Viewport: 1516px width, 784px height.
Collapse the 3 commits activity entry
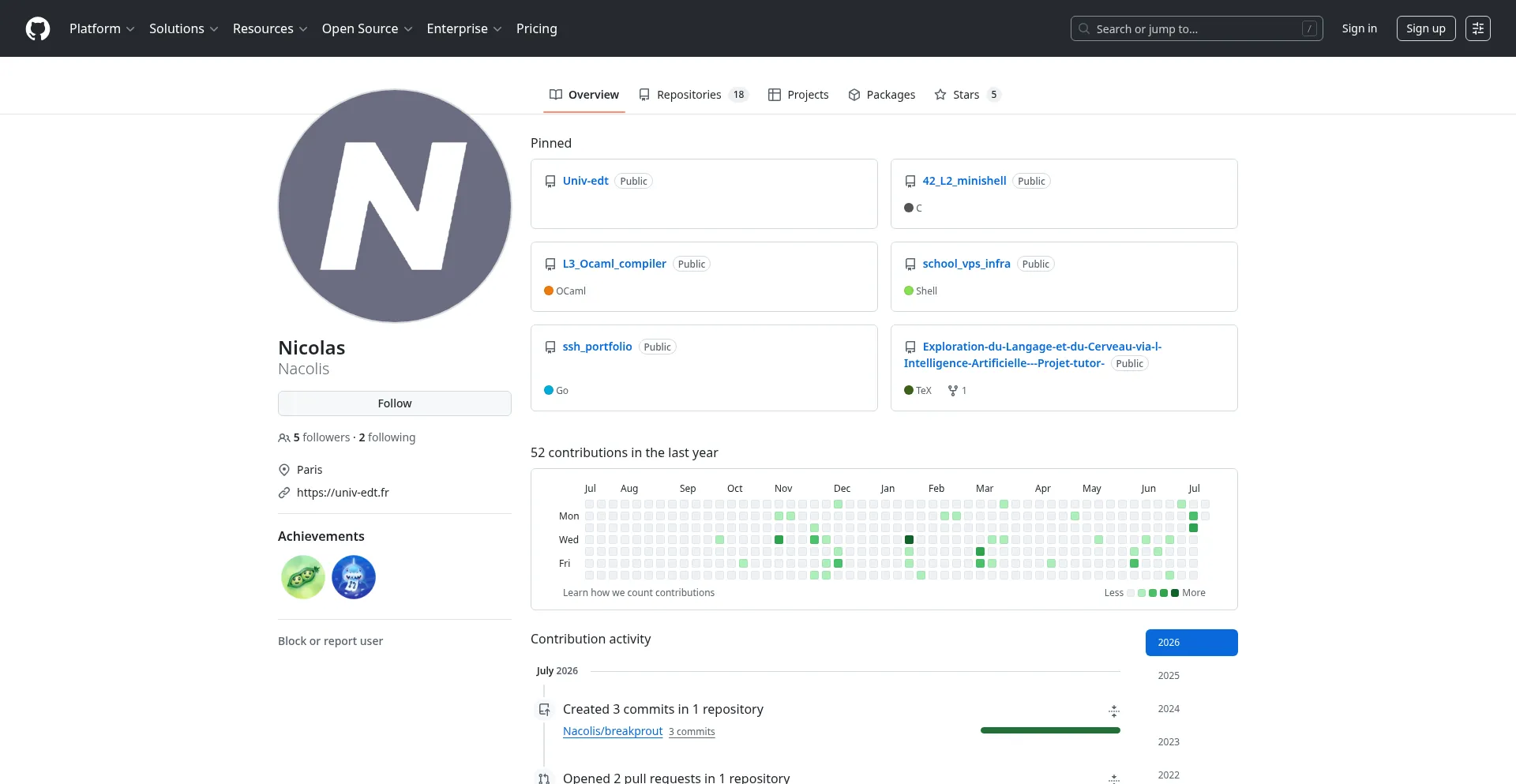(x=1113, y=711)
